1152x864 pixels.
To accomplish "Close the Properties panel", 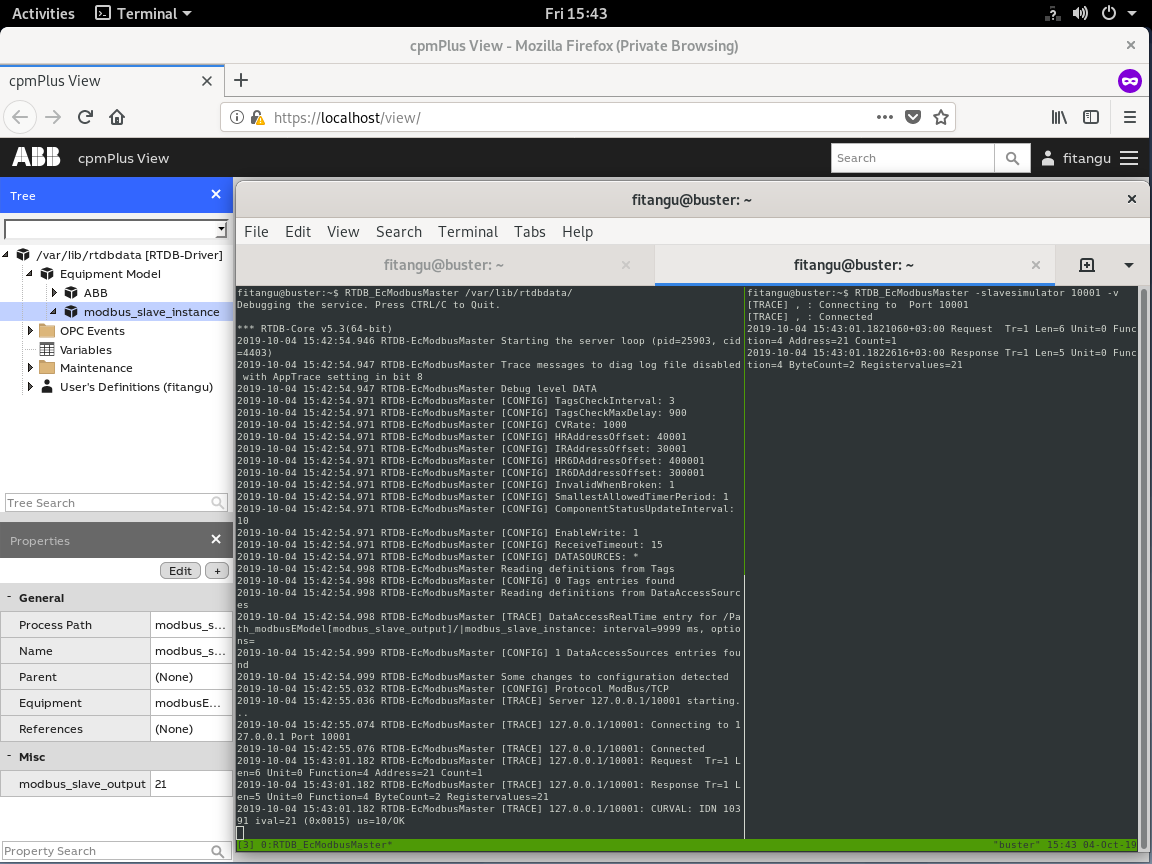I will (216, 539).
